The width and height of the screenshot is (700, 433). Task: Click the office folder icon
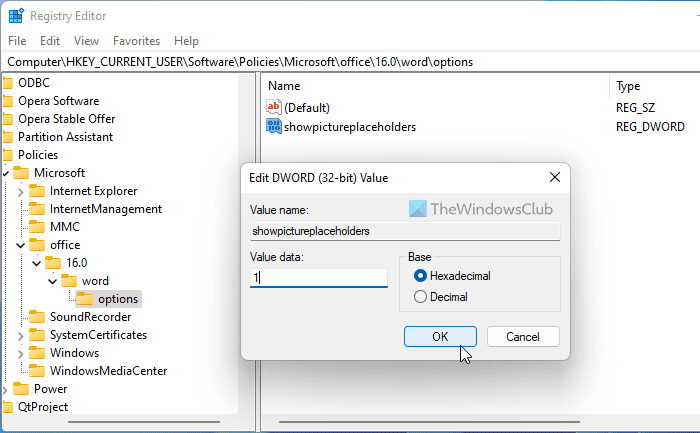37,245
